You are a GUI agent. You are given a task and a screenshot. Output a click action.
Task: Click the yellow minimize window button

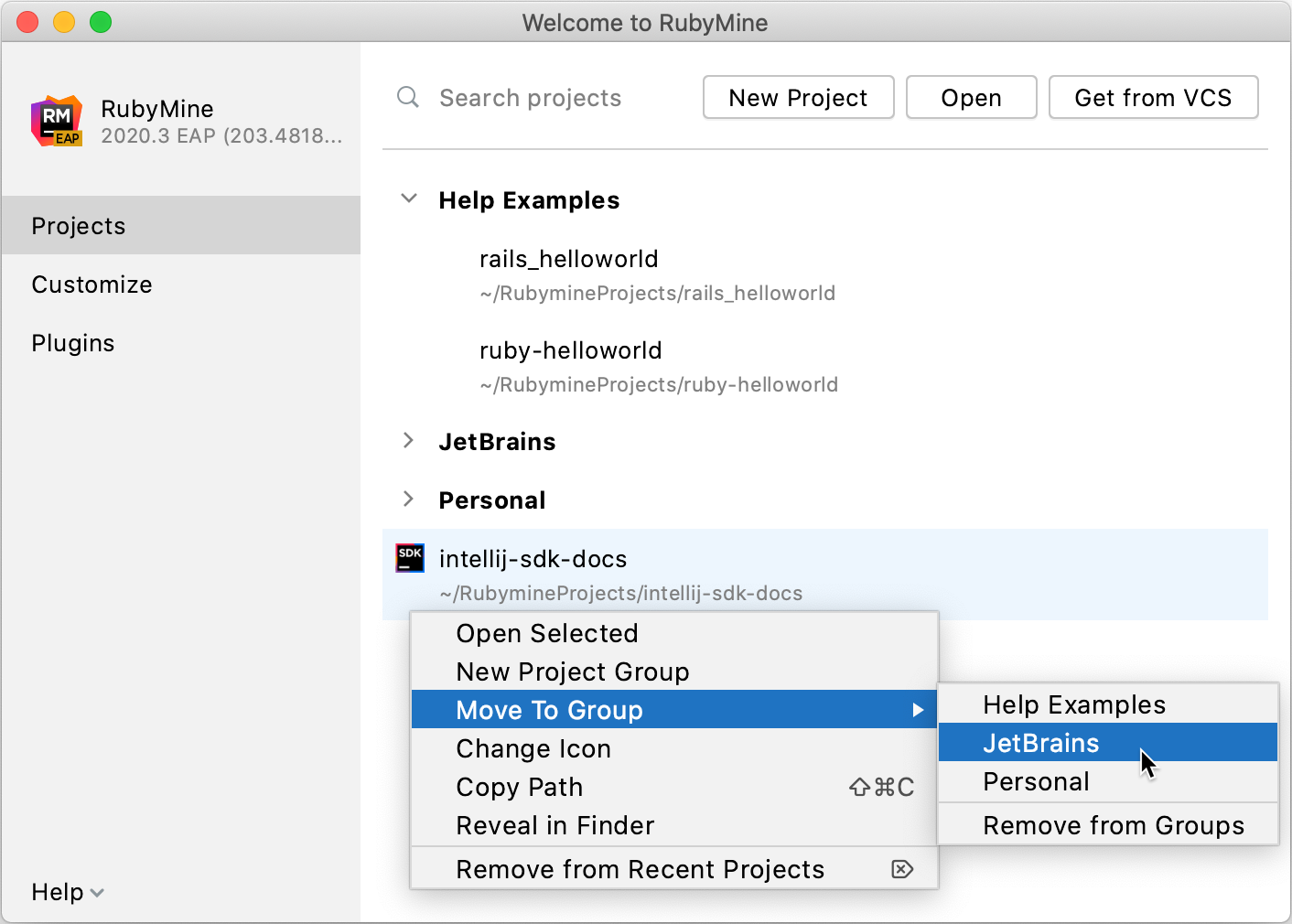pos(64,22)
